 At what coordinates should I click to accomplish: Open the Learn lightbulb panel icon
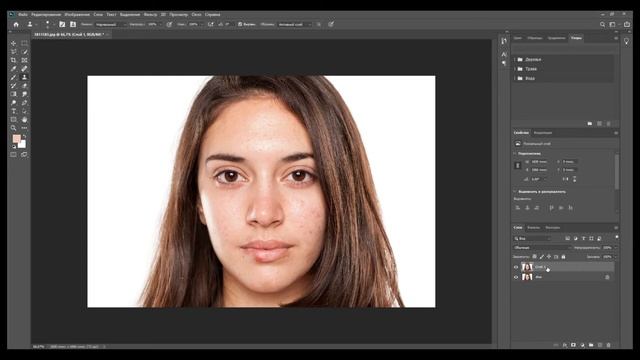coord(627,41)
